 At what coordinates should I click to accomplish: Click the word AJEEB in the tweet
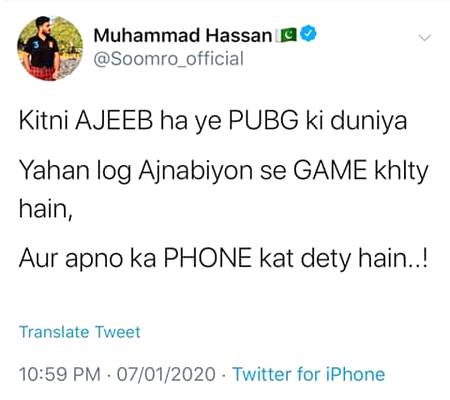pos(114,121)
